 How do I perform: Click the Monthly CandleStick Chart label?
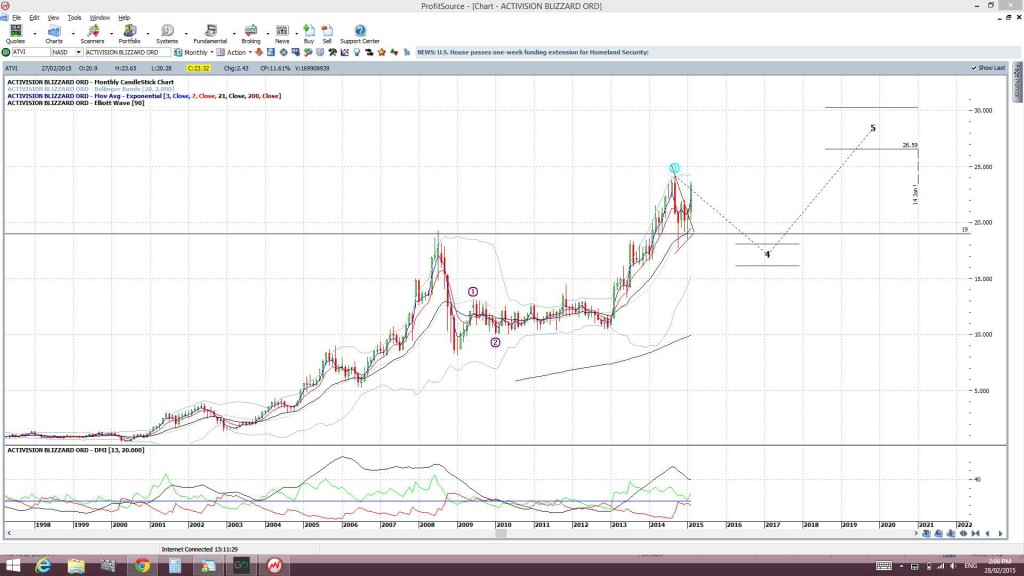pyautogui.click(x=91, y=82)
